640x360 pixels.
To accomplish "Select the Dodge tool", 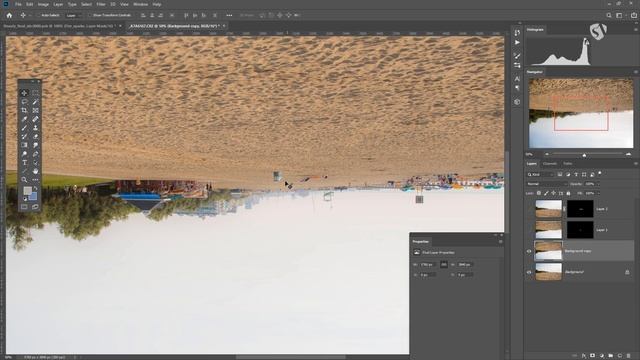I will pyautogui.click(x=24, y=154).
